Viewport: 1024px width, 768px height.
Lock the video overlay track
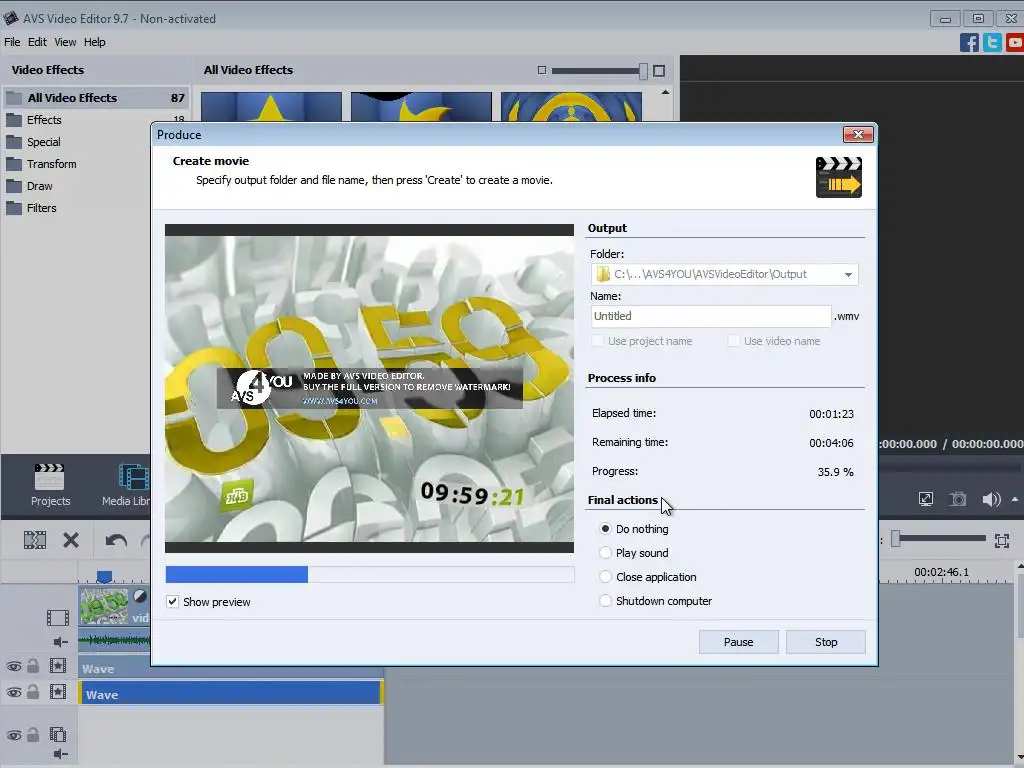[x=33, y=735]
